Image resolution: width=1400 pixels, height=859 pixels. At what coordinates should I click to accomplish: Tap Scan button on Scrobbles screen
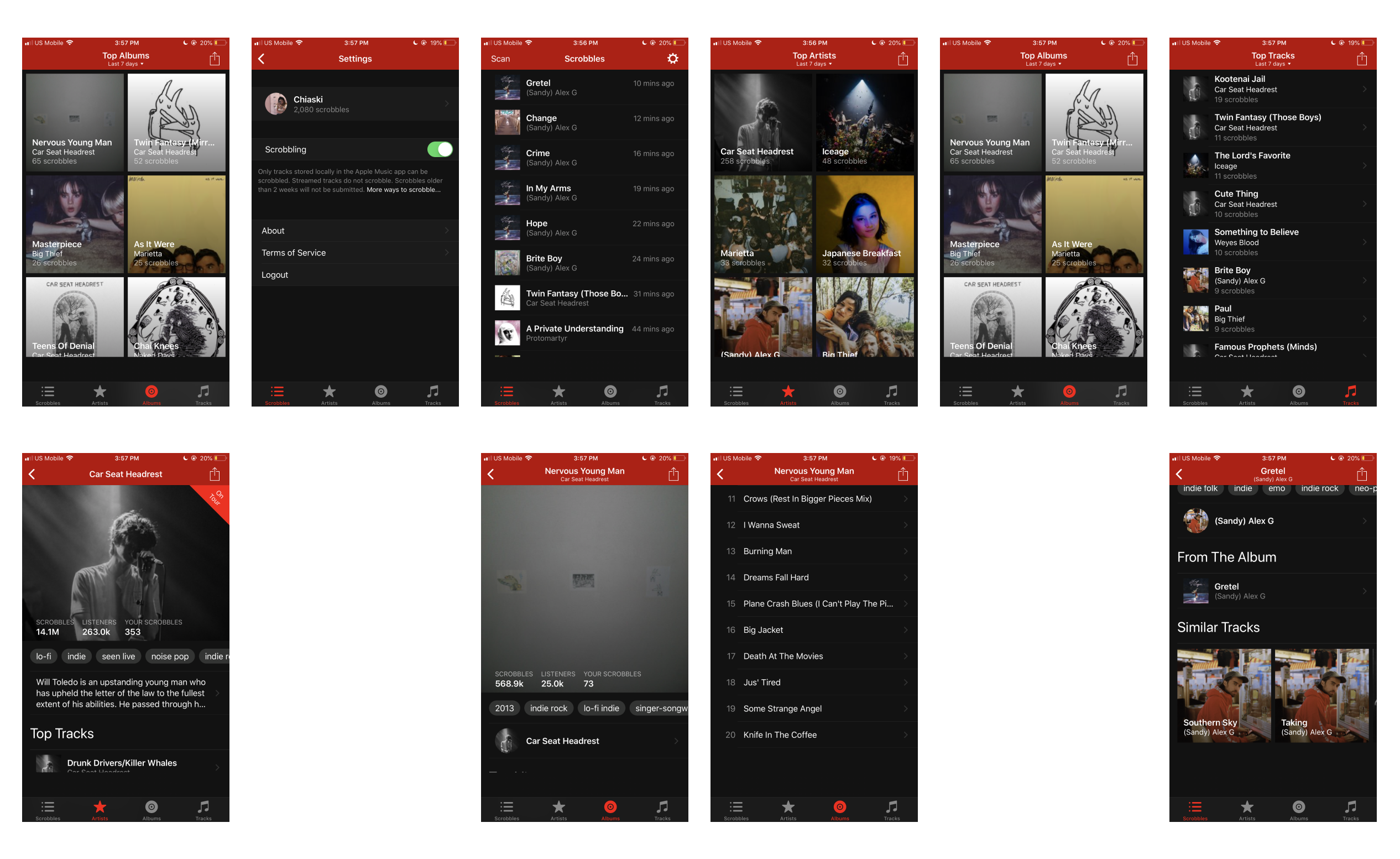(500, 59)
